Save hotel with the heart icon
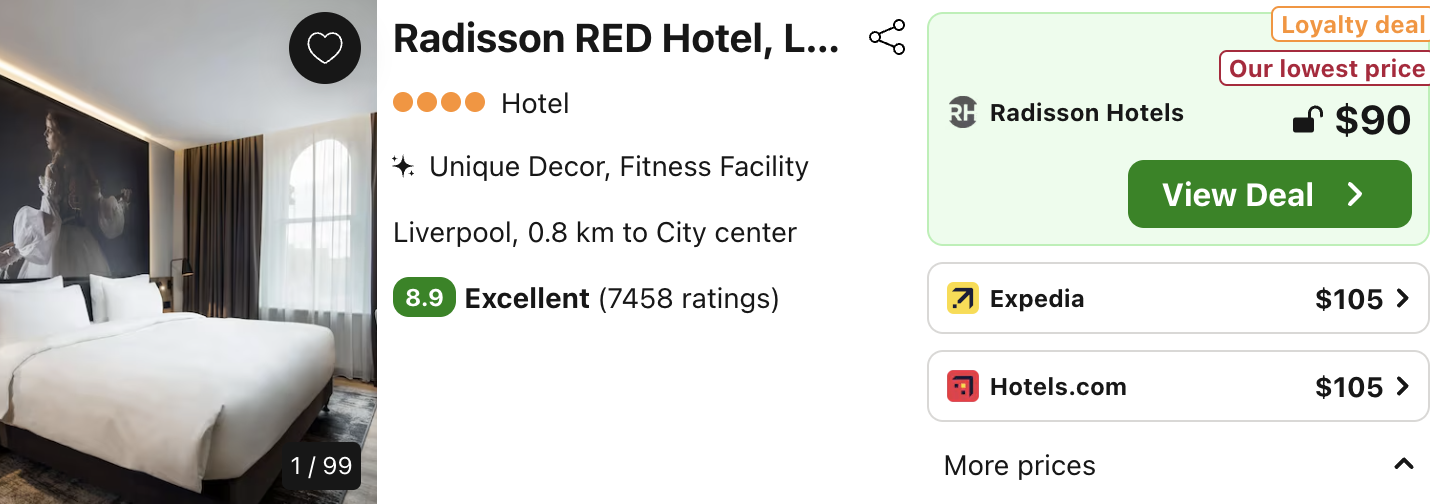1430x504 pixels. (324, 48)
